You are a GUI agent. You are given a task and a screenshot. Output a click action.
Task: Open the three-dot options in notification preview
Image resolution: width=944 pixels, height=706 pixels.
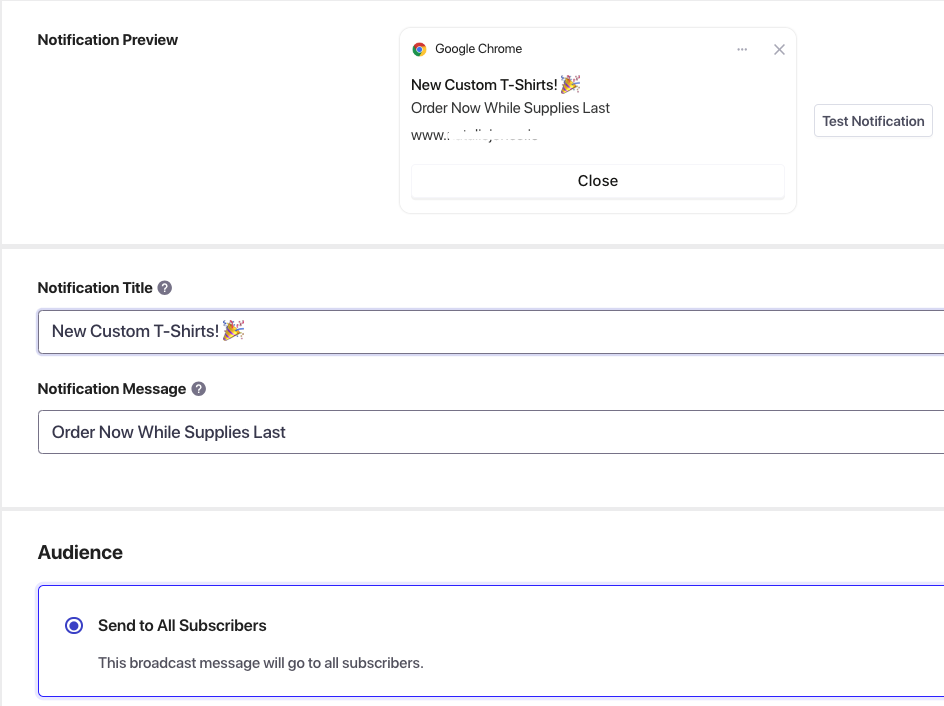coord(742,49)
